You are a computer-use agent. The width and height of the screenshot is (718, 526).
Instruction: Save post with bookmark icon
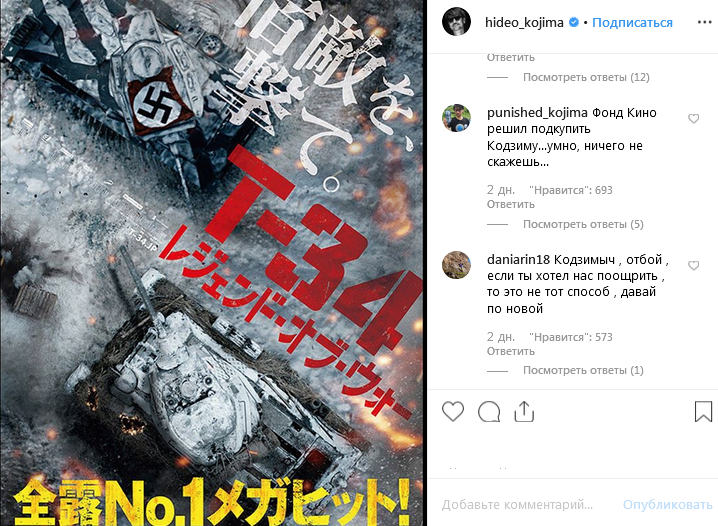pos(703,411)
